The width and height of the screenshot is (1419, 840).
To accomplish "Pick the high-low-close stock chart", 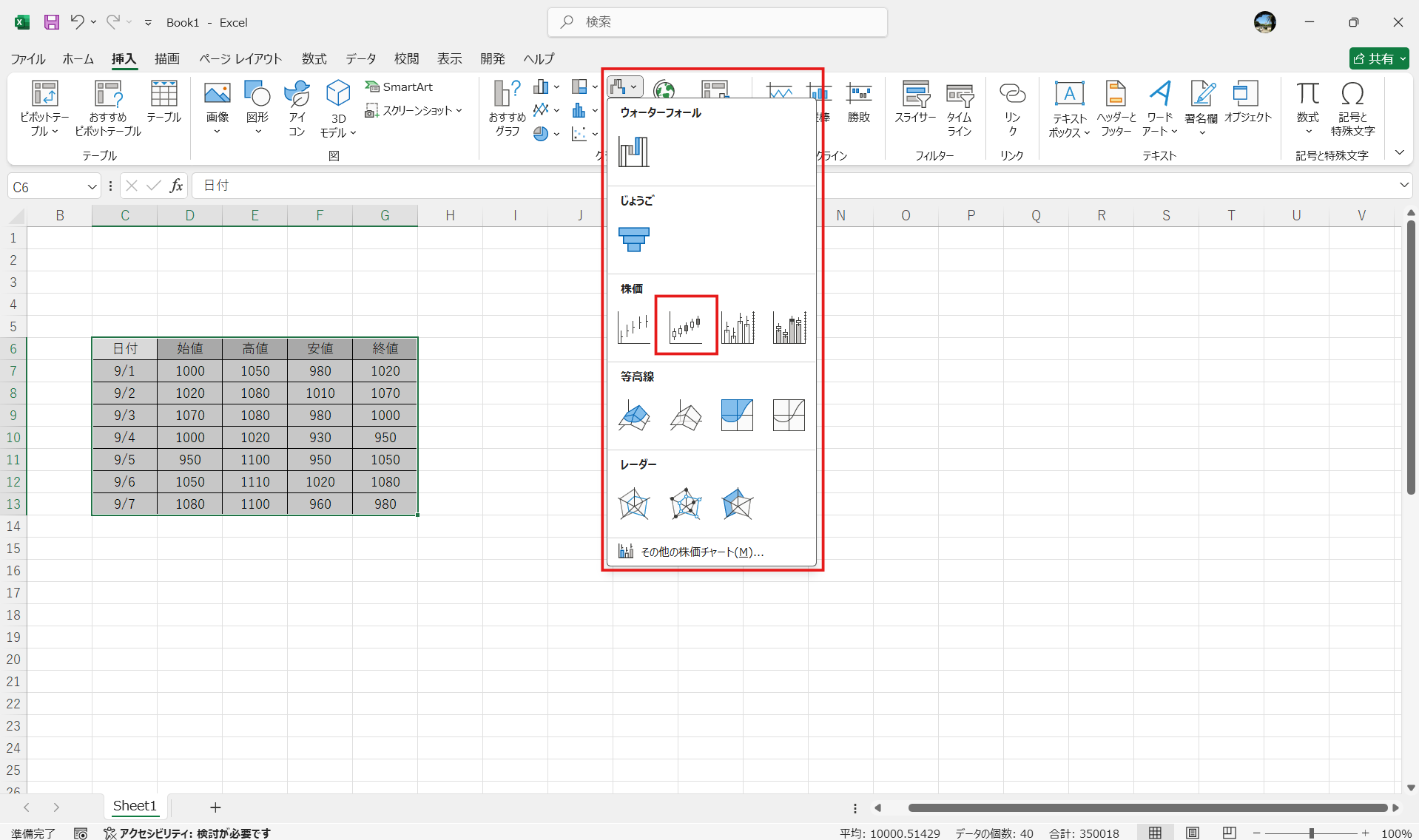I will point(633,326).
